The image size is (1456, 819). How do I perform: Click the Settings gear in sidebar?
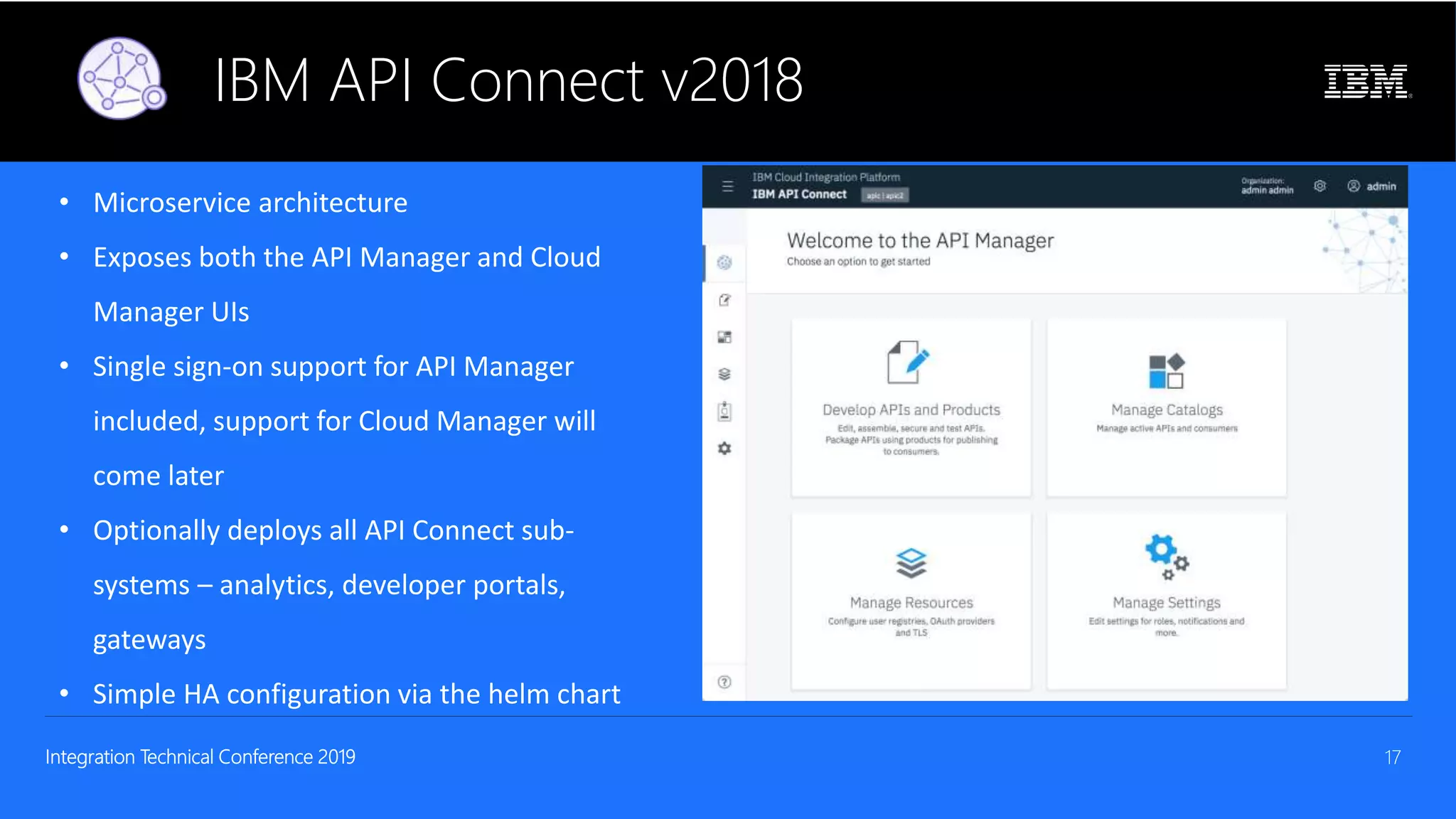coord(724,449)
